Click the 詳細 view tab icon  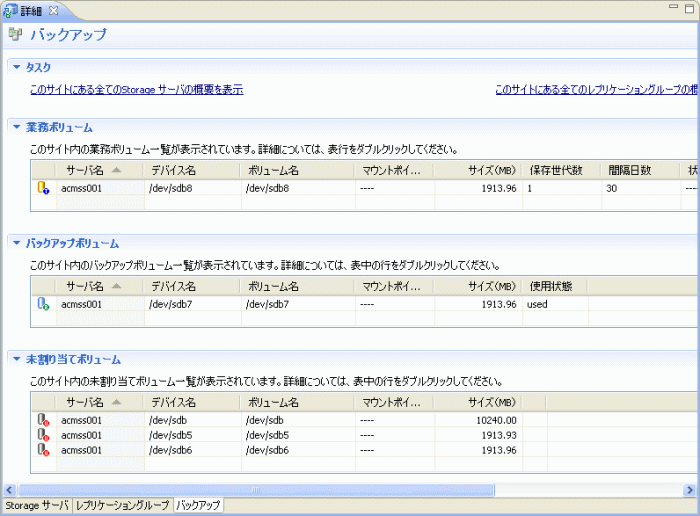(10, 10)
